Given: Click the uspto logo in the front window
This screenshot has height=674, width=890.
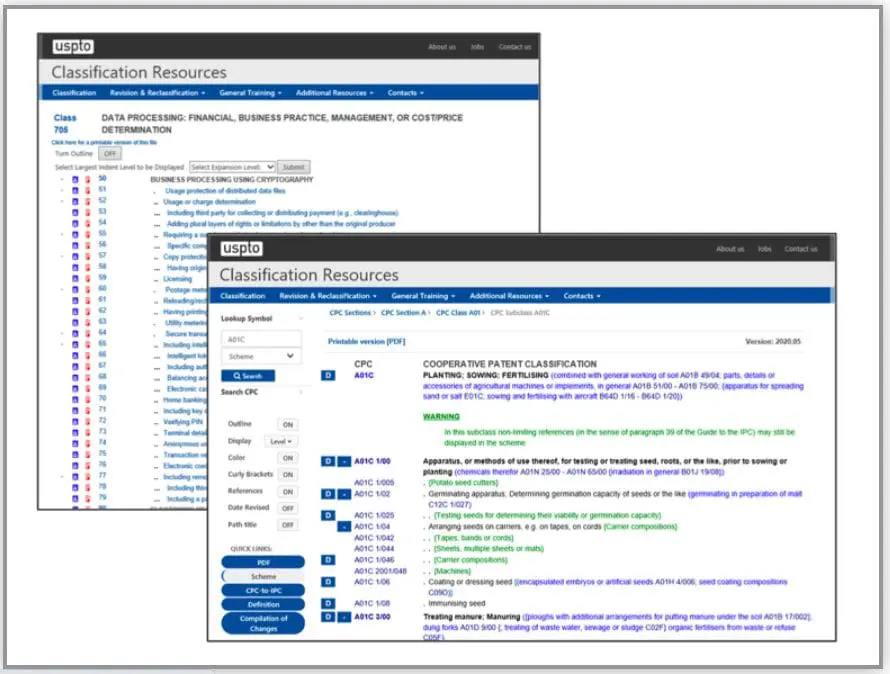Looking at the screenshot, I should pyautogui.click(x=242, y=249).
